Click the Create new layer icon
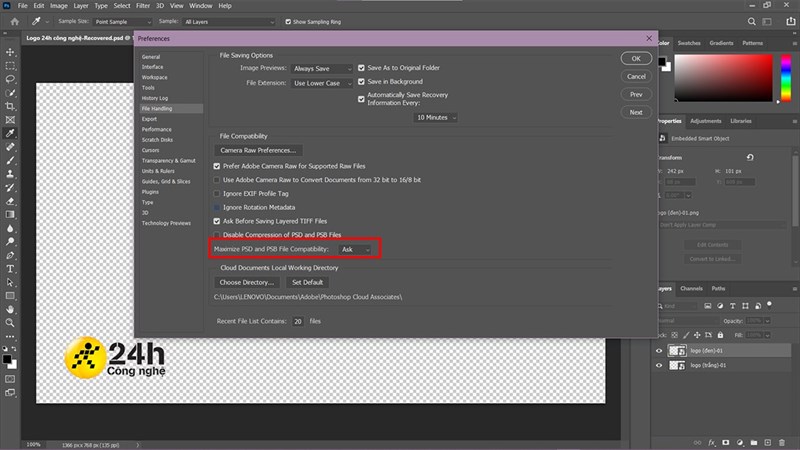The height and width of the screenshot is (450, 800). point(767,442)
